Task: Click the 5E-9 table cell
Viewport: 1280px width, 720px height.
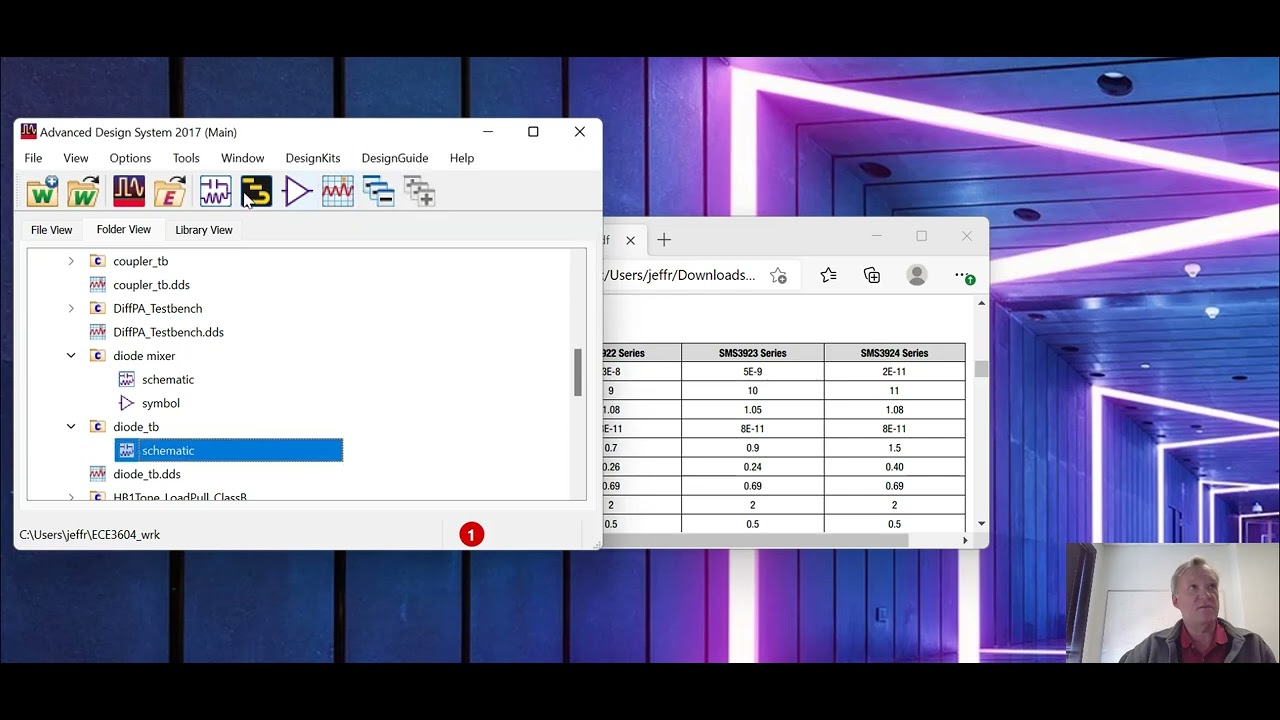Action: [753, 372]
